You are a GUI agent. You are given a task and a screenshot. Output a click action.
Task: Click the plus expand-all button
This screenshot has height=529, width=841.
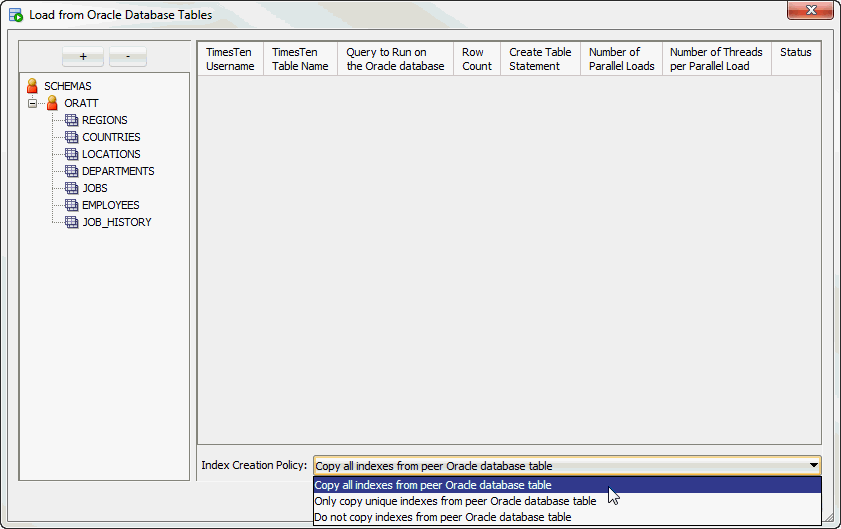coord(83,56)
